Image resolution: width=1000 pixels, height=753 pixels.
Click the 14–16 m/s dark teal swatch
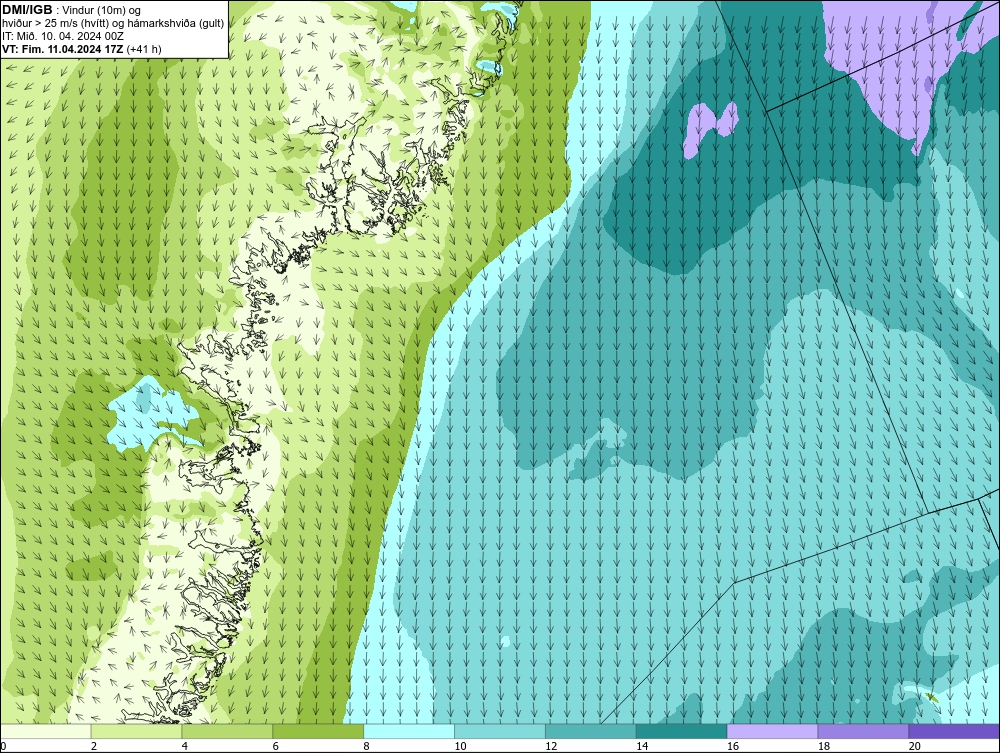[682, 731]
